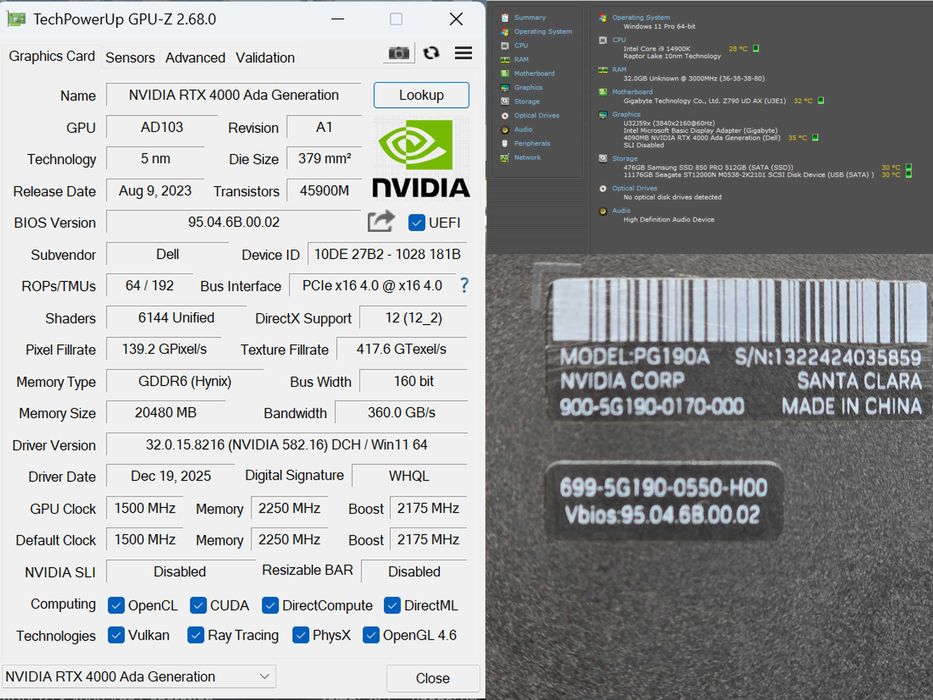This screenshot has height=700, width=933.
Task: Toggle the OpenGL 4.6 checkbox
Action: pyautogui.click(x=371, y=635)
